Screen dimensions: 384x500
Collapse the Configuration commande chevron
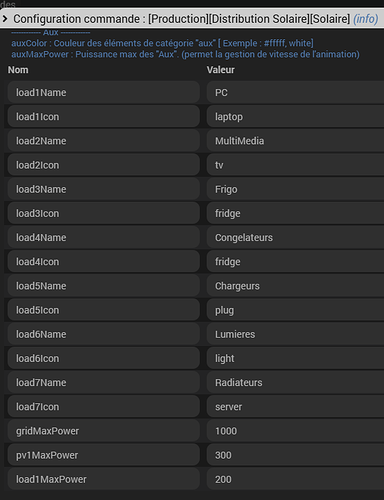click(x=5, y=19)
